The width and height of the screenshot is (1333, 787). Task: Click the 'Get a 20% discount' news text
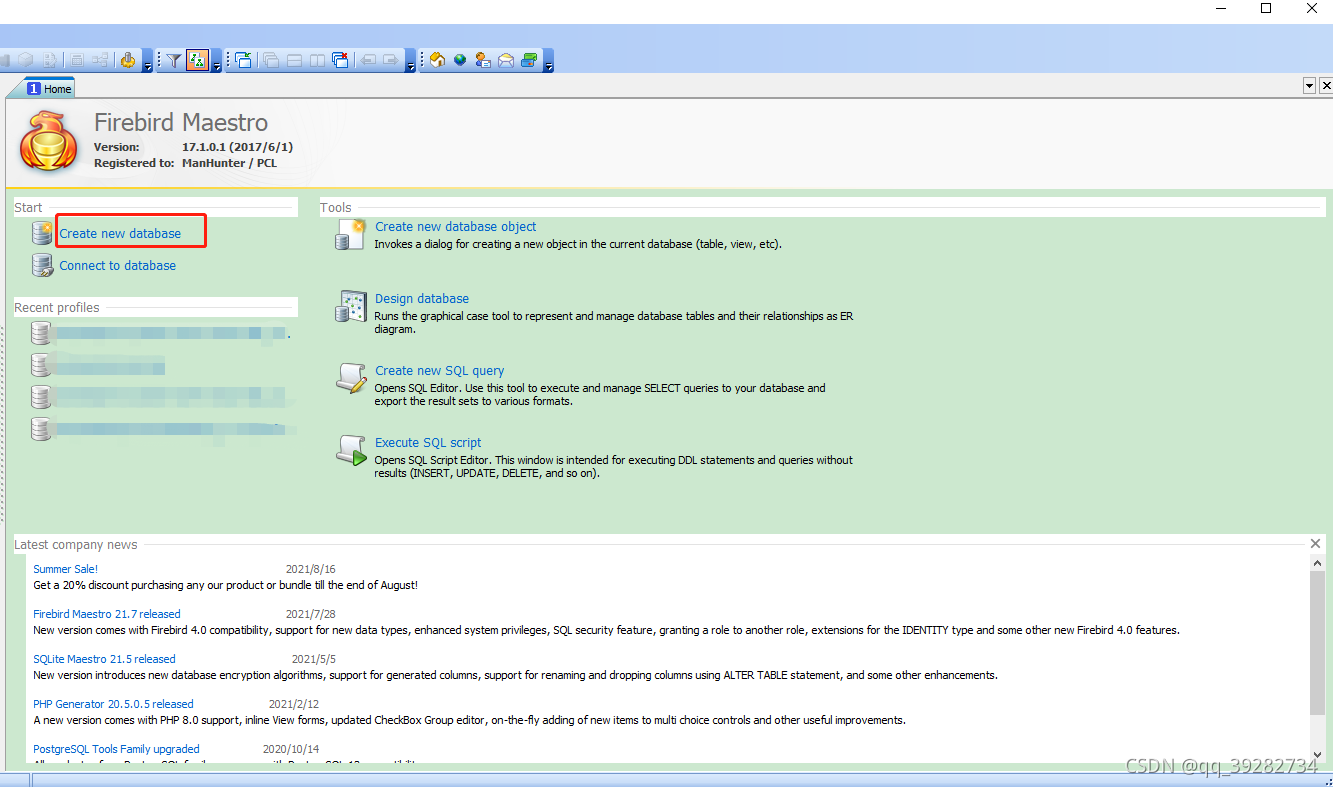click(x=225, y=585)
